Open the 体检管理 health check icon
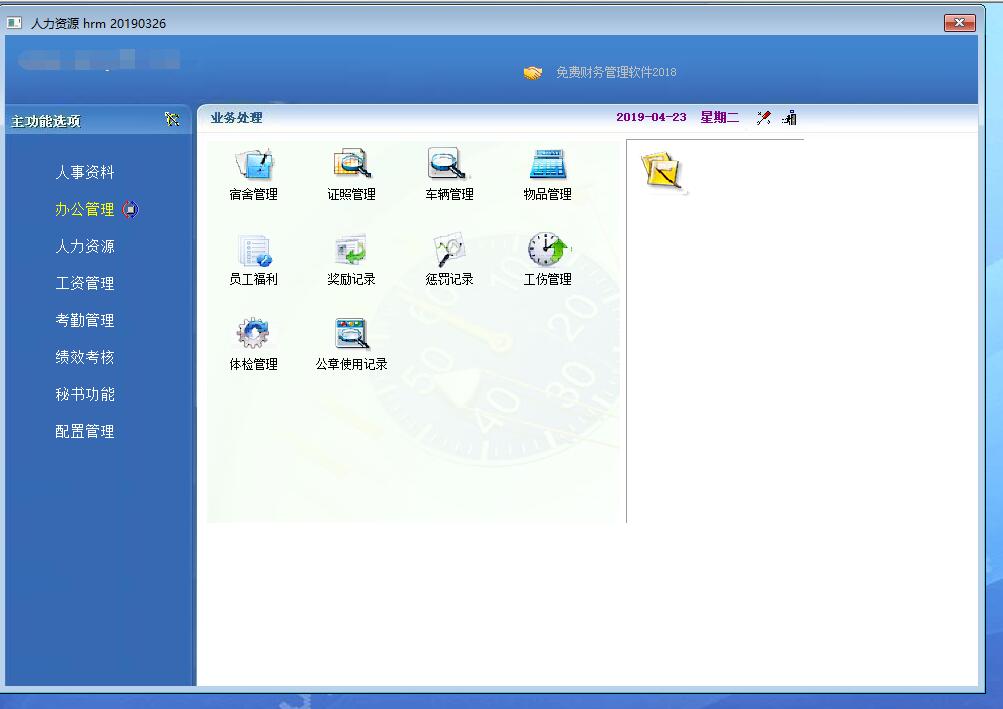Image resolution: width=1003 pixels, height=709 pixels. pos(253,334)
